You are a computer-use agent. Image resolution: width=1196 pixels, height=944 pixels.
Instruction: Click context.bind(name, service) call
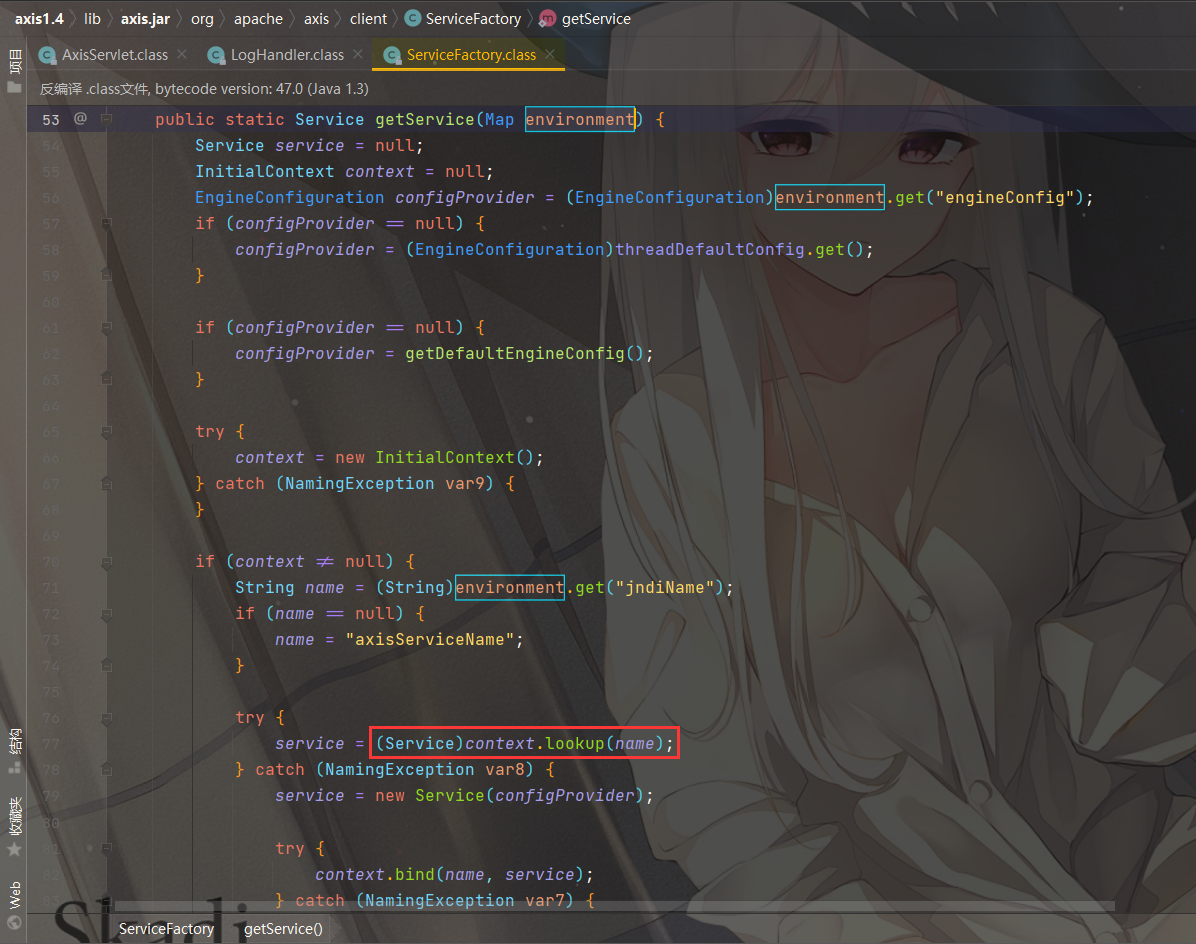click(x=449, y=875)
